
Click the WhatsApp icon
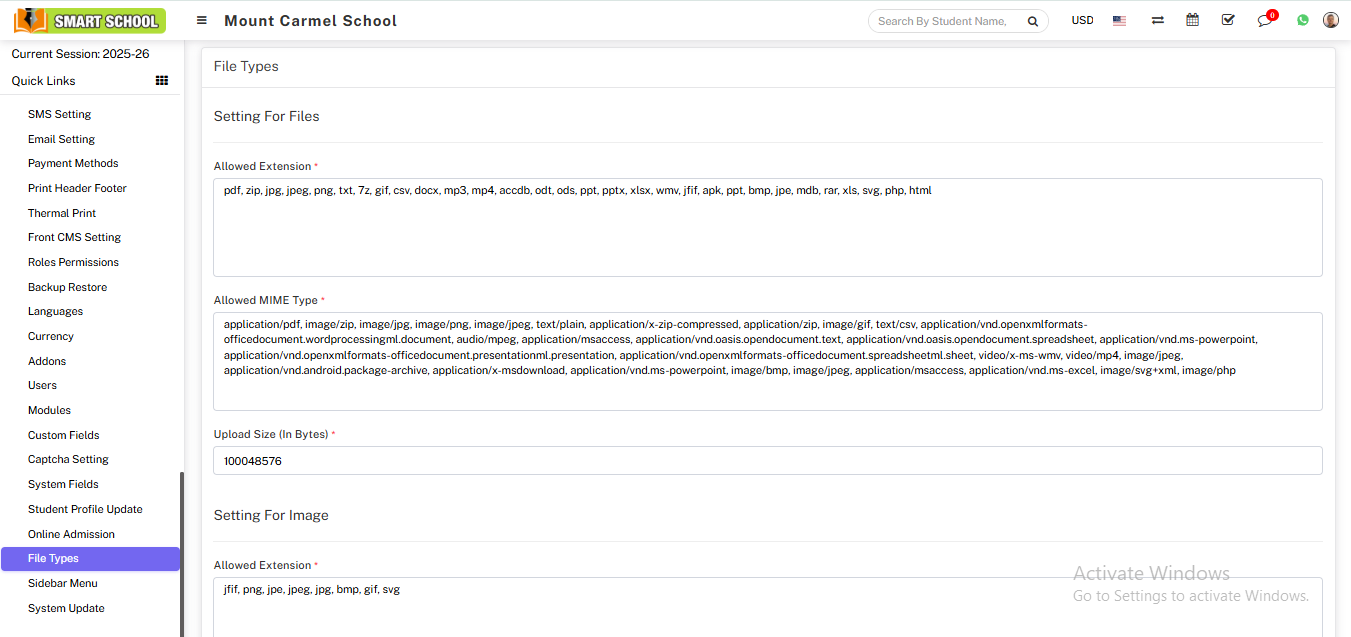pyautogui.click(x=1302, y=20)
